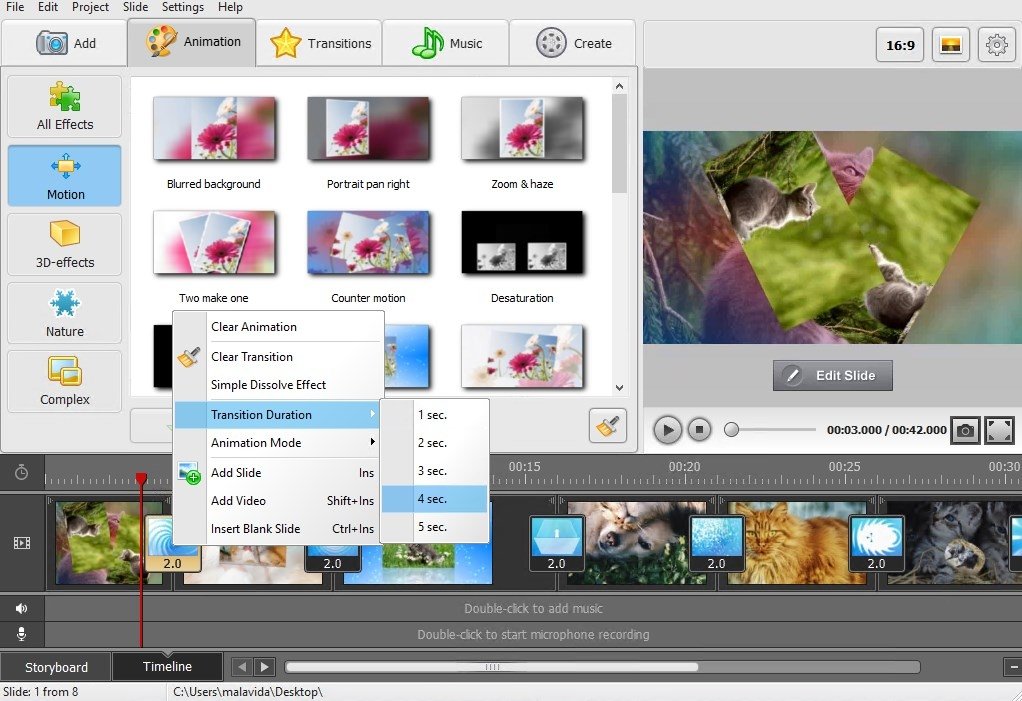Choose the All Effects category
Image resolution: width=1022 pixels, height=701 pixels.
(65, 106)
